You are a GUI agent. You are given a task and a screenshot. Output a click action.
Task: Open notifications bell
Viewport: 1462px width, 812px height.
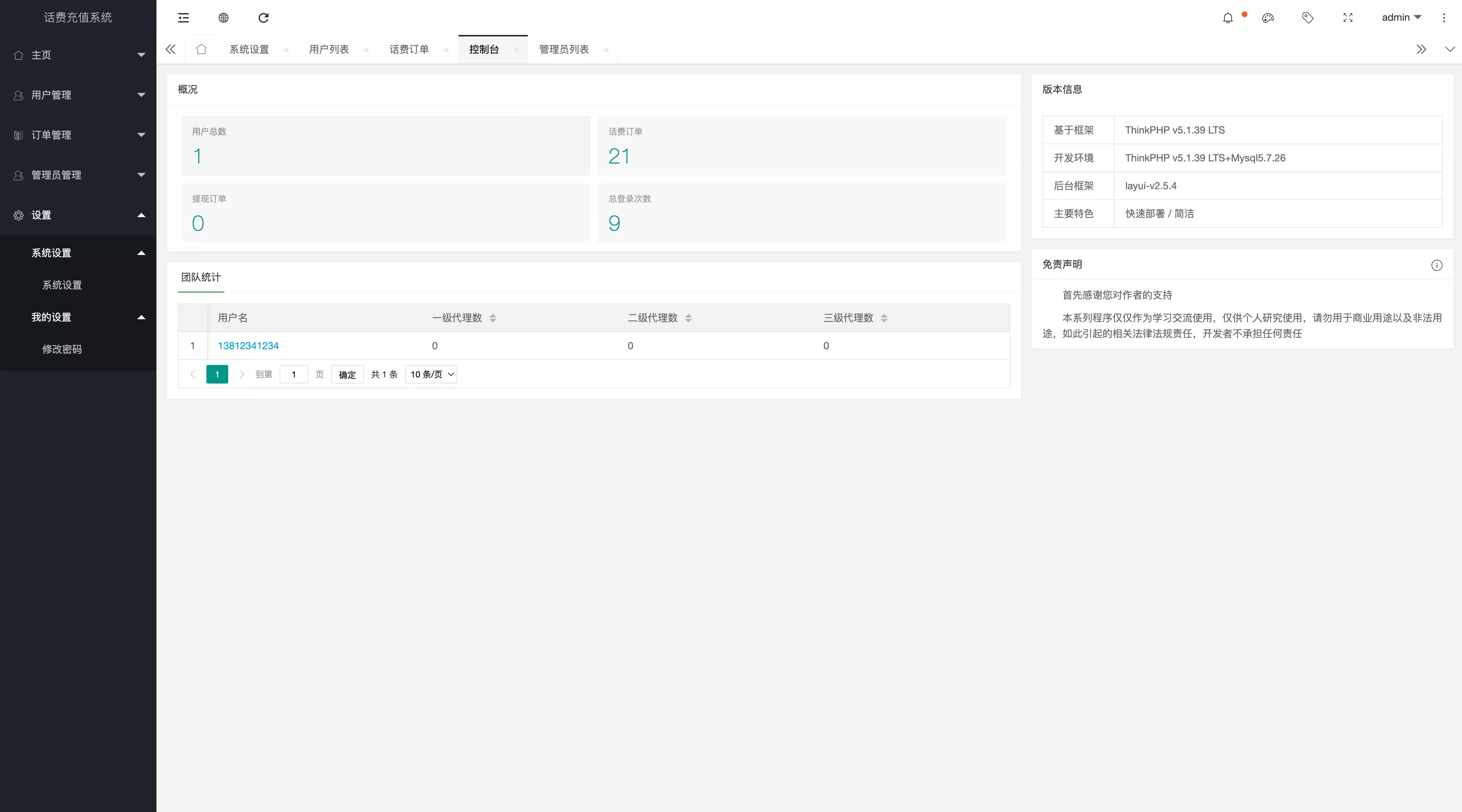[1227, 17]
